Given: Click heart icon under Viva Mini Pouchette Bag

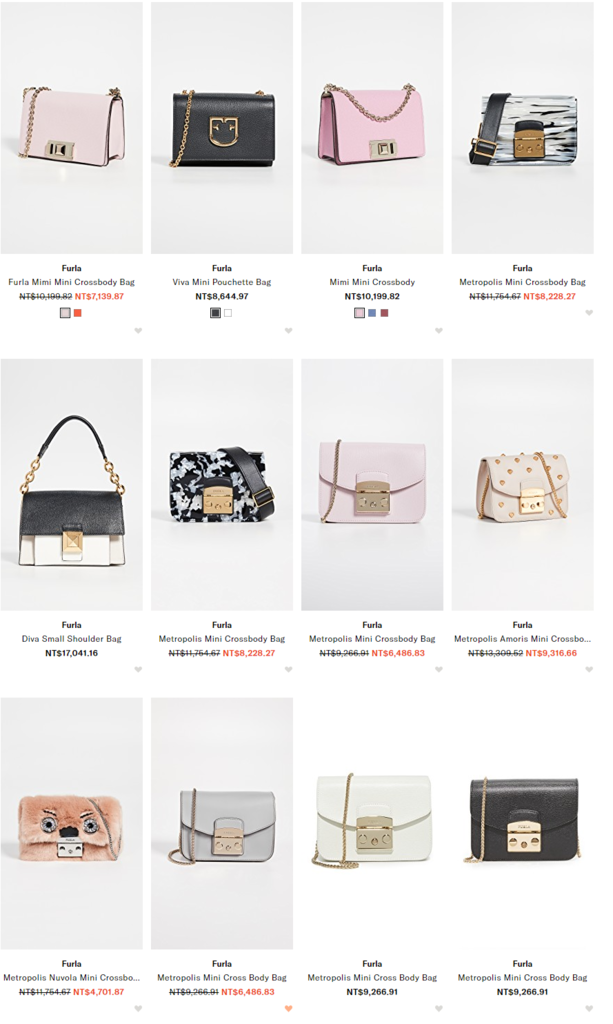Looking at the screenshot, I should pyautogui.click(x=289, y=330).
